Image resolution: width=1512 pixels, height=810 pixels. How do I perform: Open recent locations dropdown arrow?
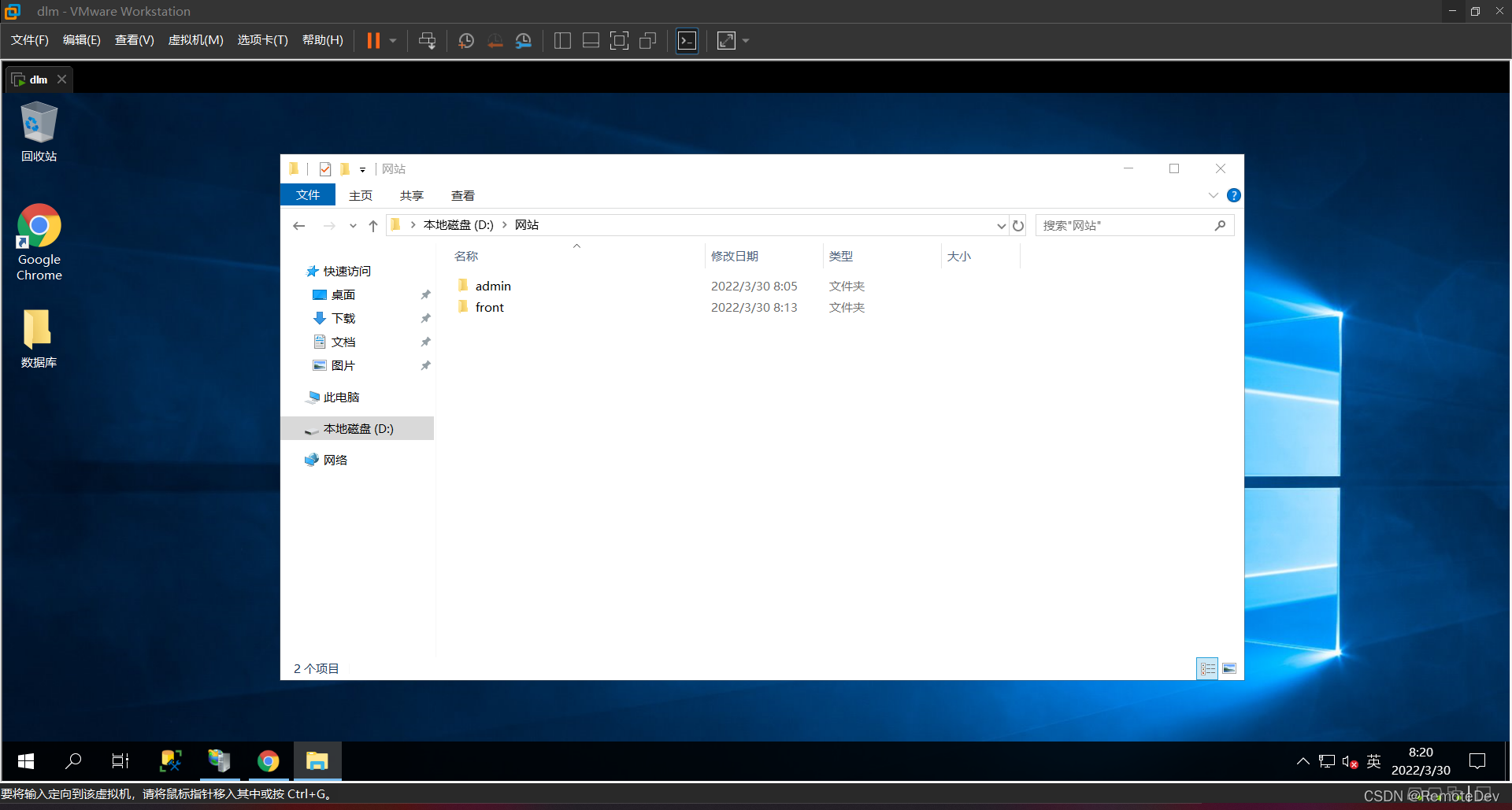pyautogui.click(x=353, y=226)
